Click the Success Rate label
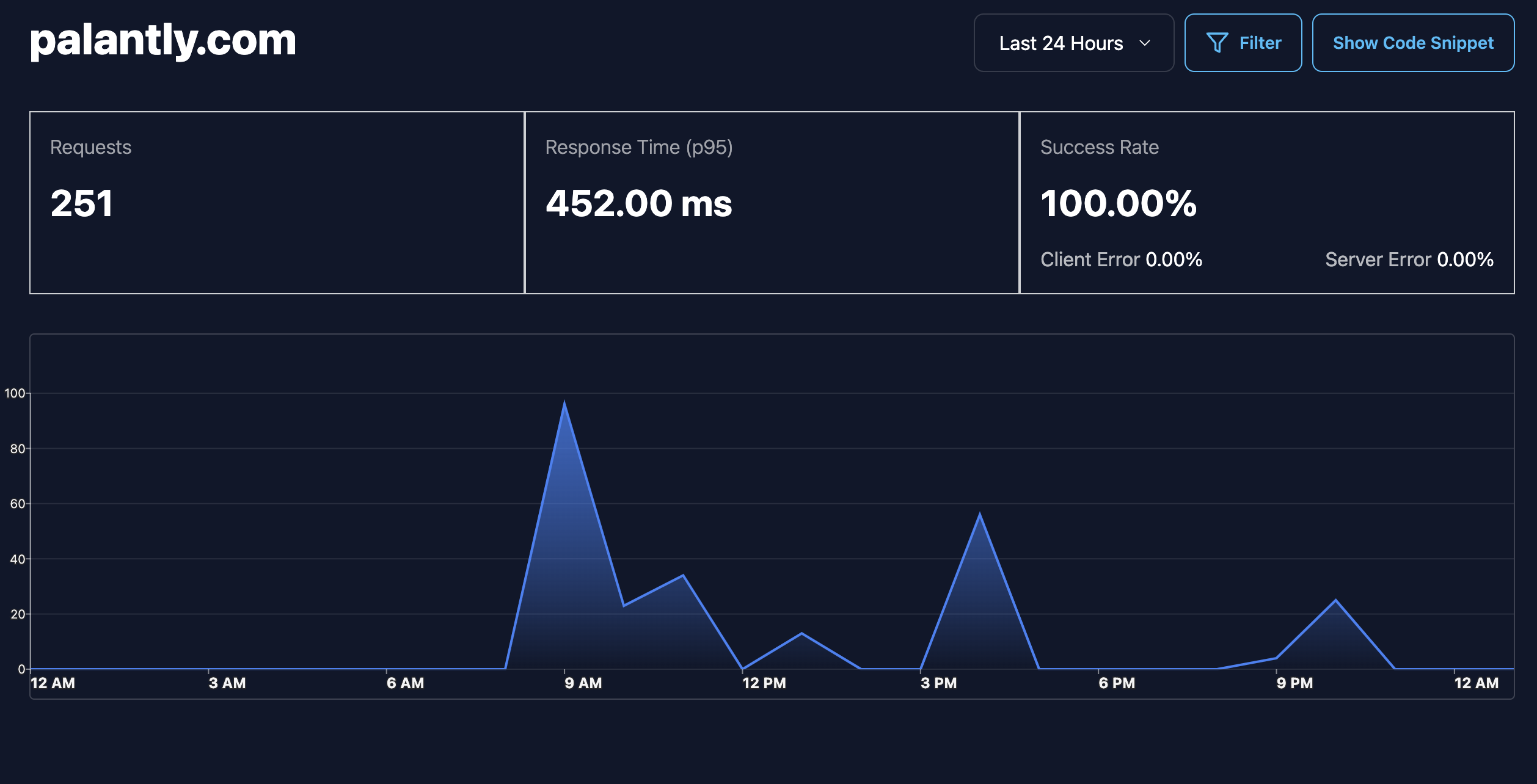The width and height of the screenshot is (1537, 784). click(x=1100, y=147)
